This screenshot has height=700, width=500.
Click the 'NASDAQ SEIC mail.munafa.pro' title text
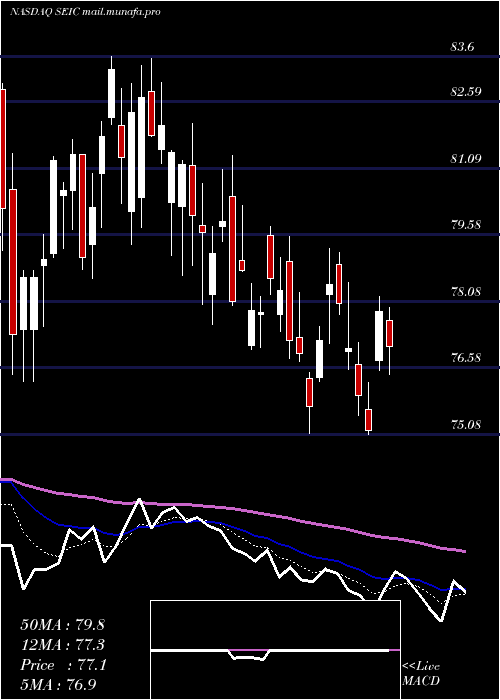(x=85, y=12)
